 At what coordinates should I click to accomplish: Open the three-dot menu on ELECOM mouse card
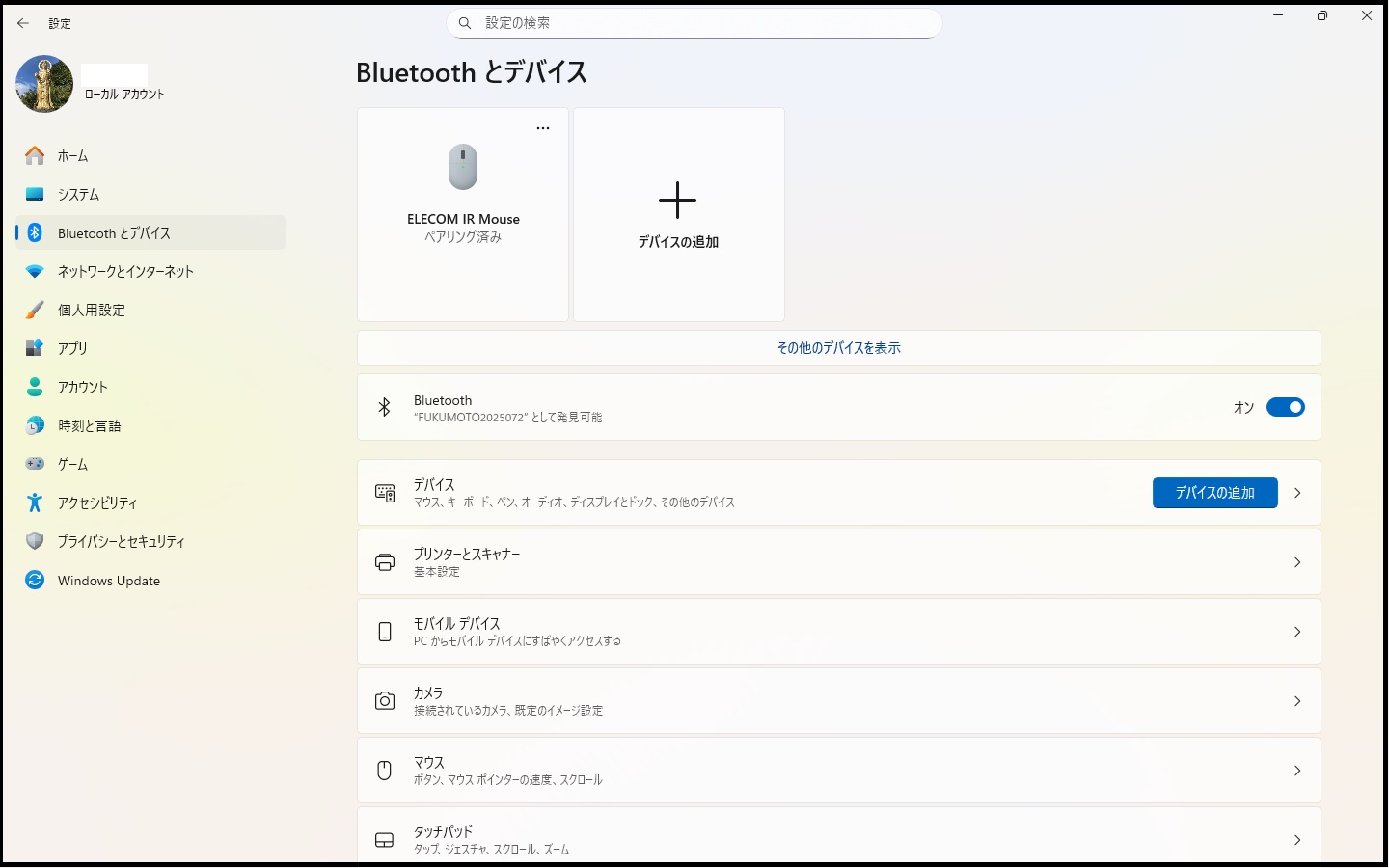point(543,128)
